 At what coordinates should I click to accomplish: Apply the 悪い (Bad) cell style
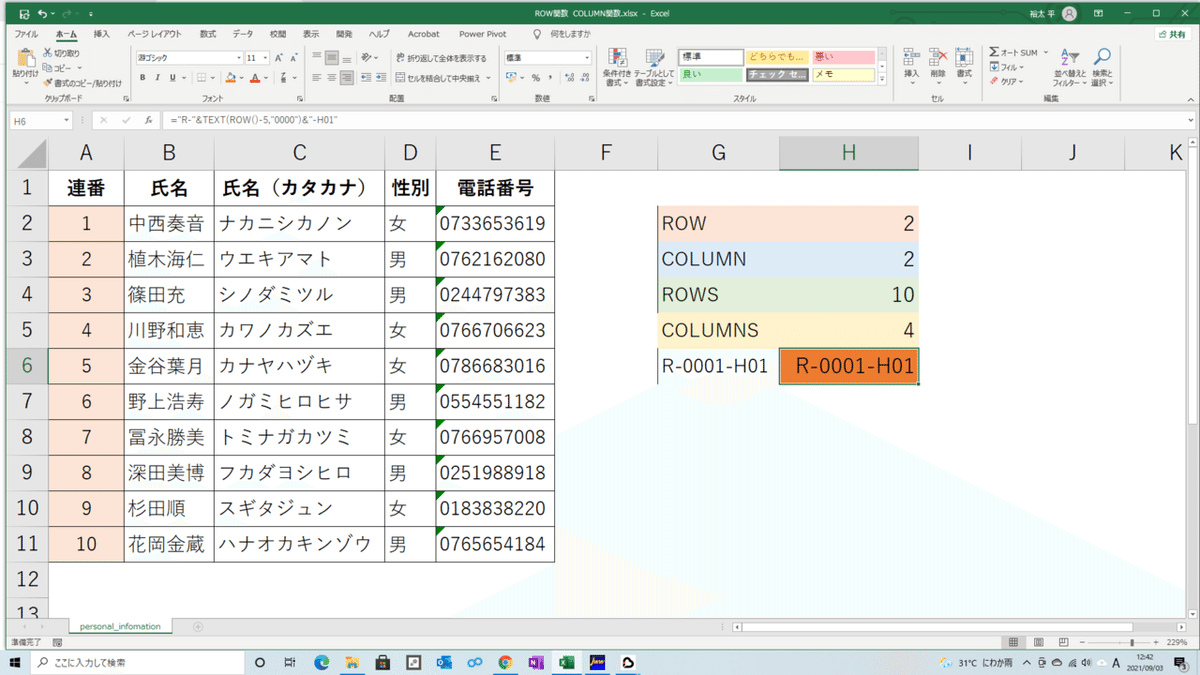843,57
